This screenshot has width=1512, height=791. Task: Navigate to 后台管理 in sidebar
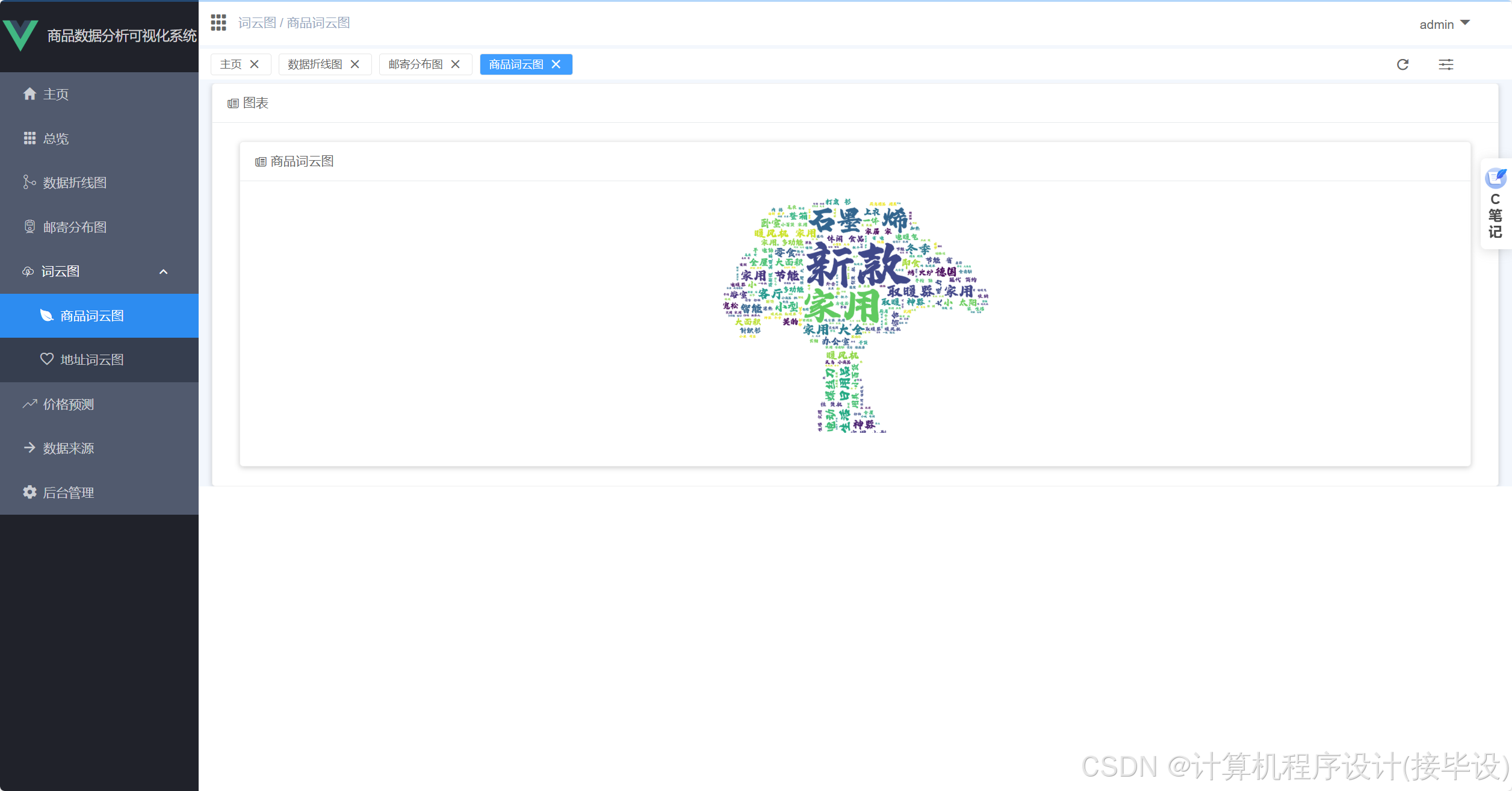coord(69,492)
